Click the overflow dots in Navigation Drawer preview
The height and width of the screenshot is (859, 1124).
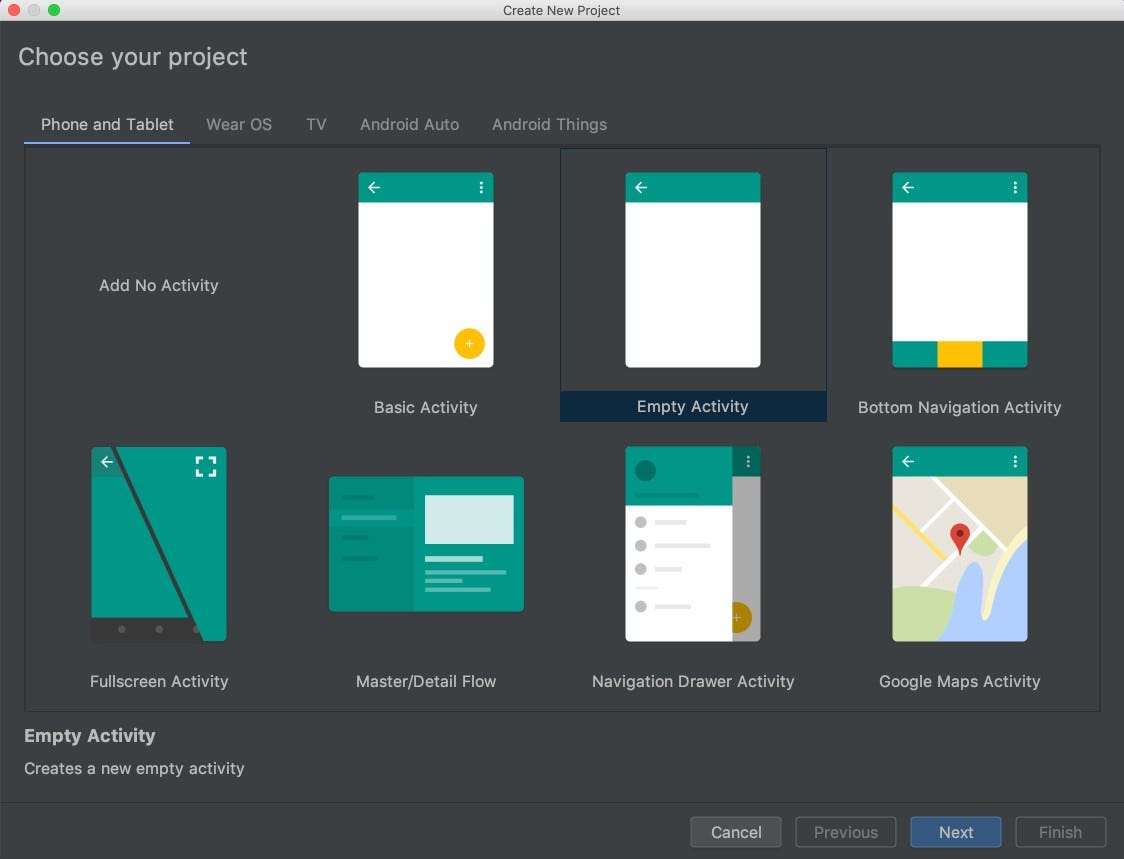pos(748,462)
